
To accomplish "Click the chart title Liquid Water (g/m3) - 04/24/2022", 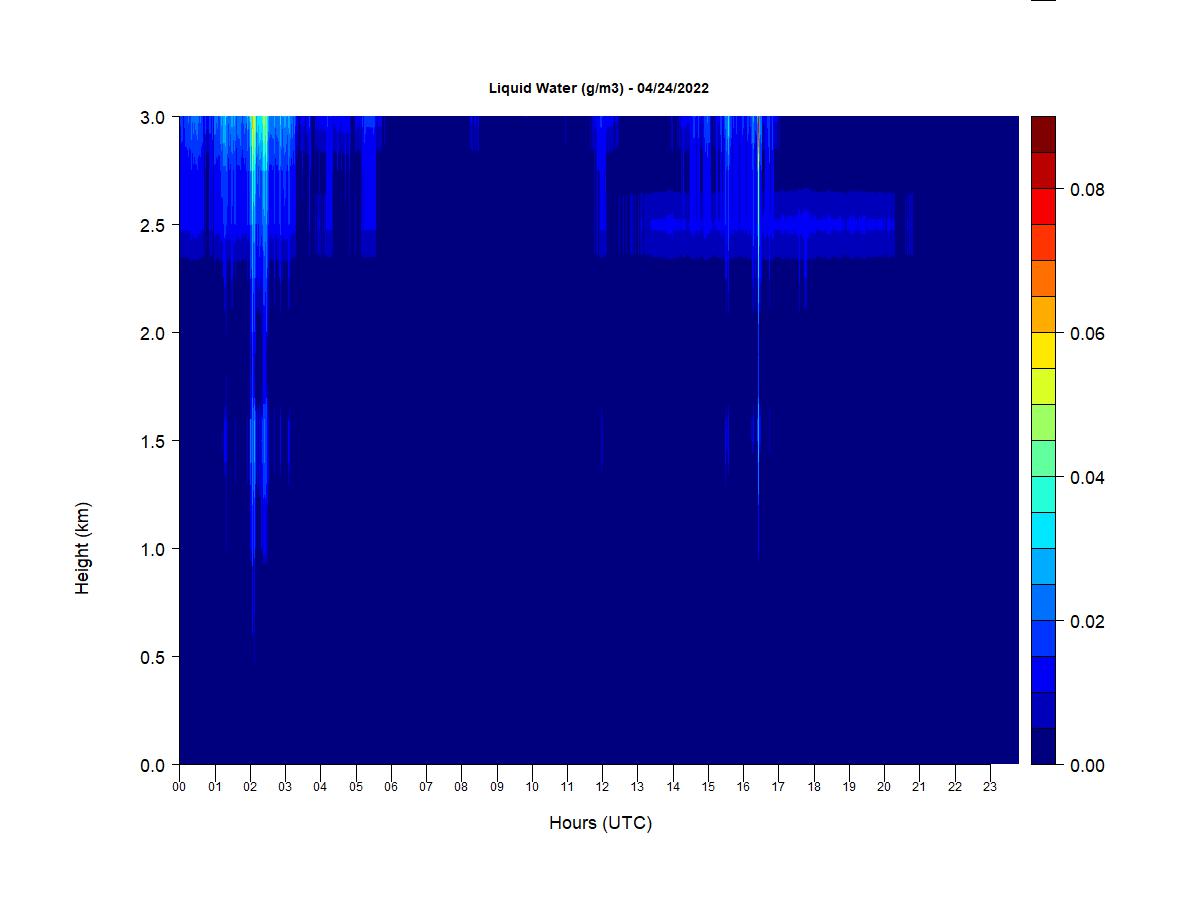I will tap(599, 88).
